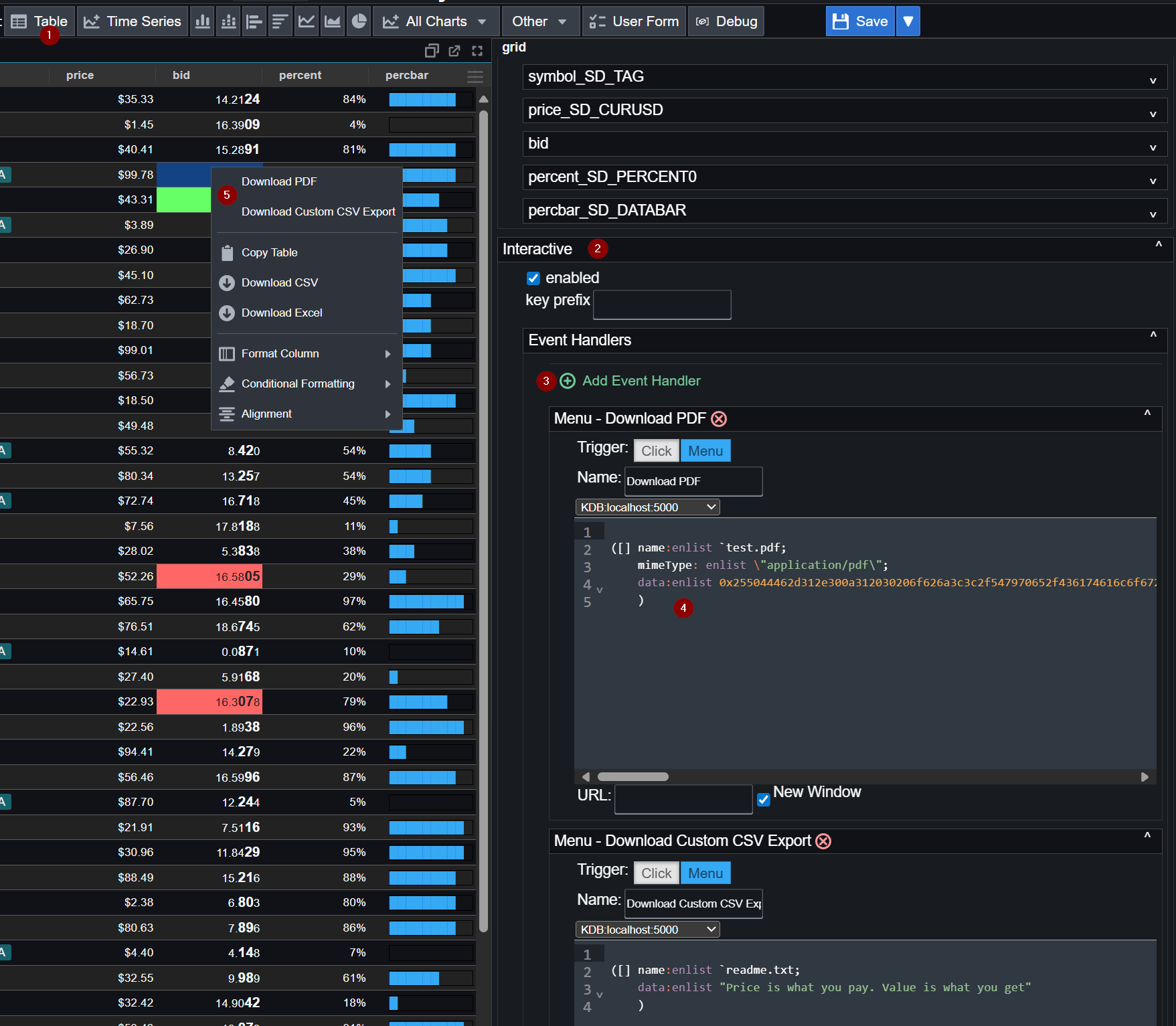Switch to the line chart icon
The width and height of the screenshot is (1176, 1026).
(x=307, y=21)
